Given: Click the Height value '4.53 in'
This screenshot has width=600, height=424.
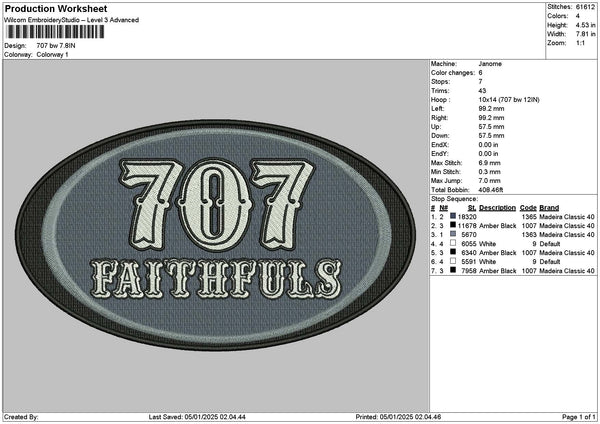Looking at the screenshot, I should pyautogui.click(x=585, y=25).
